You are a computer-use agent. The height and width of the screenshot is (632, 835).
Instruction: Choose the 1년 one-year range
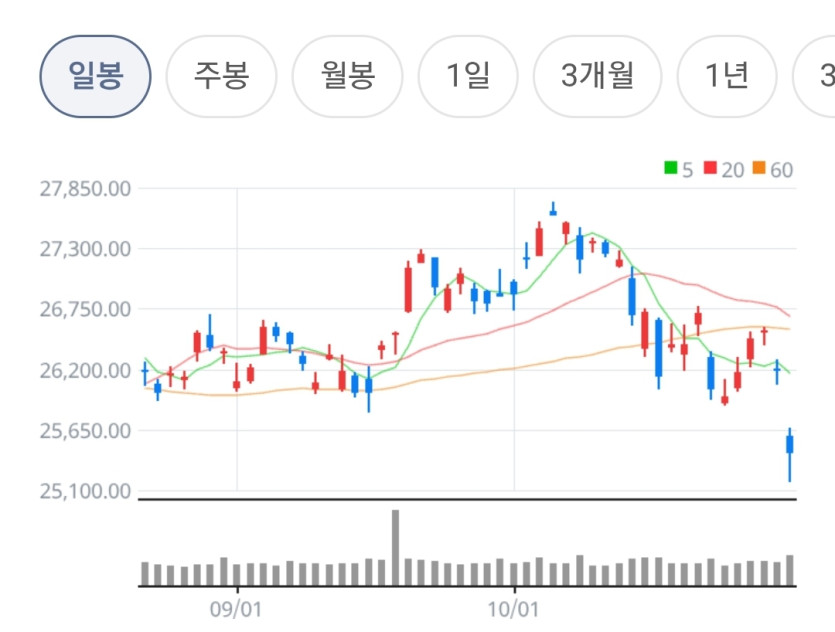click(727, 76)
